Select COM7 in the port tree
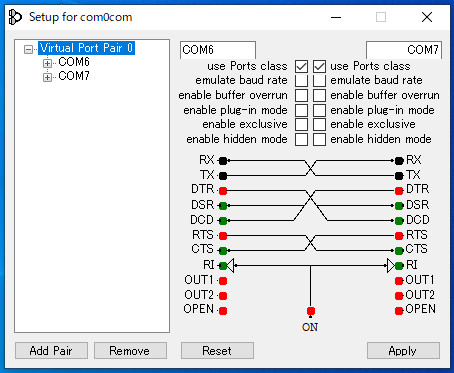Viewport: 454px width, 373px height. [x=74, y=76]
